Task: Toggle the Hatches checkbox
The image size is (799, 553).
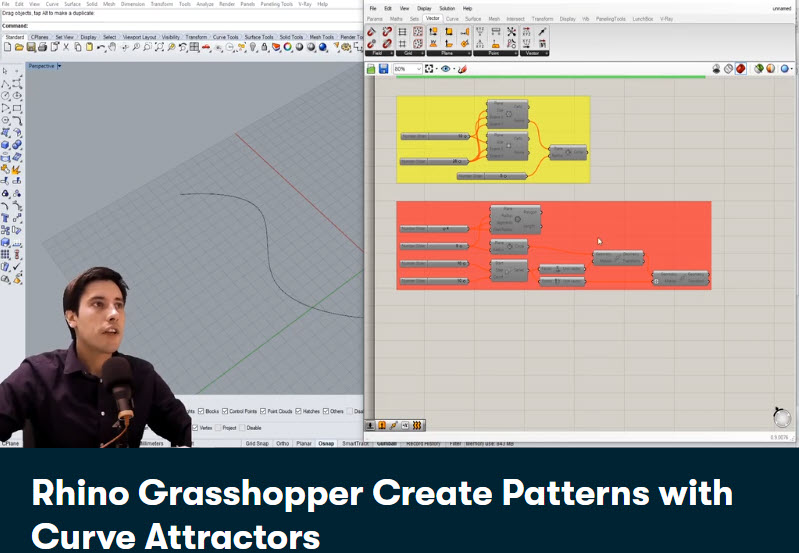Action: pyautogui.click(x=298, y=411)
